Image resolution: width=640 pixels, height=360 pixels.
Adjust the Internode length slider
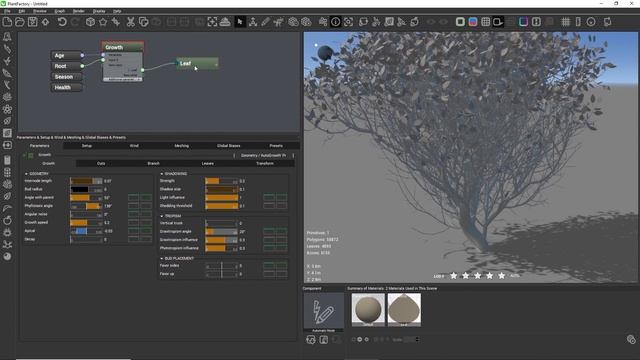(86, 181)
